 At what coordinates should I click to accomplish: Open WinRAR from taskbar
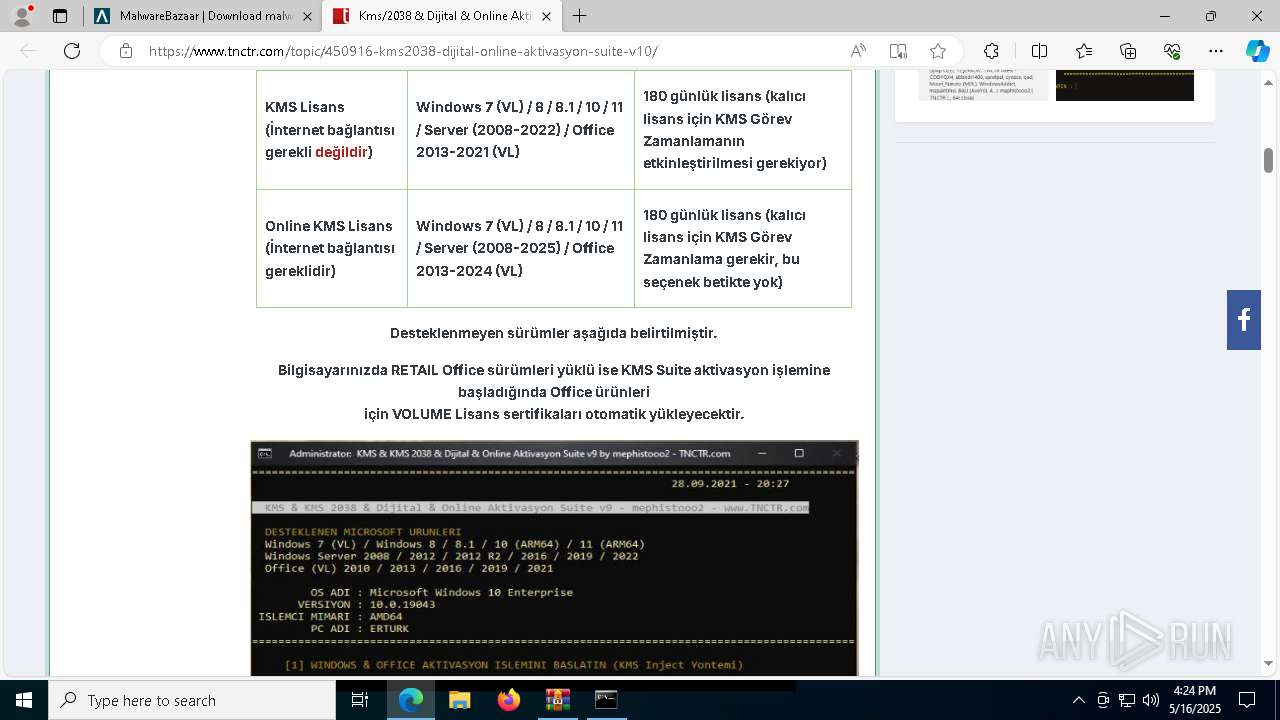pyautogui.click(x=557, y=700)
